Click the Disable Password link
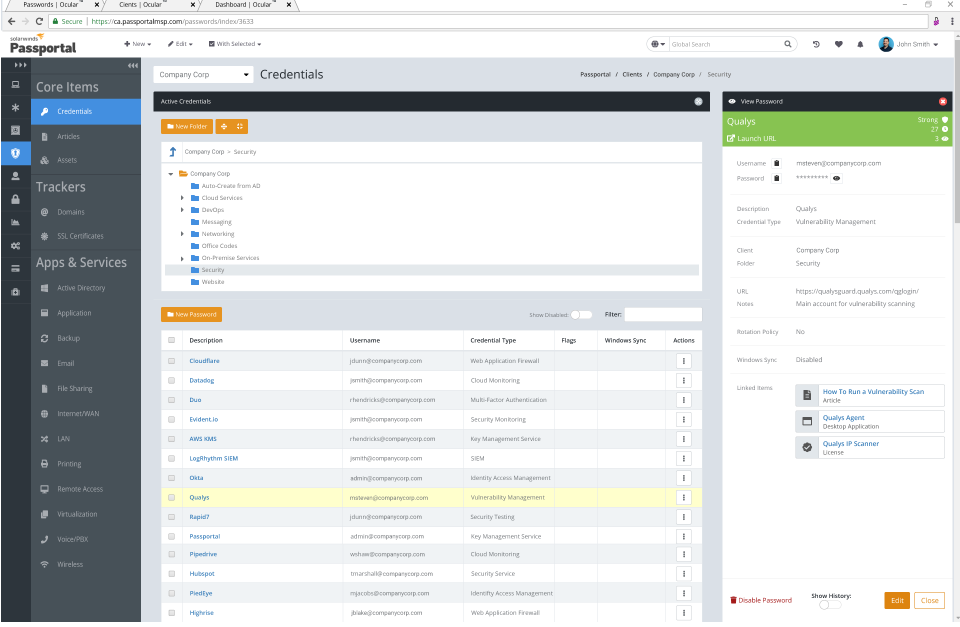Screen dimensions: 960x627 click(x=761, y=600)
